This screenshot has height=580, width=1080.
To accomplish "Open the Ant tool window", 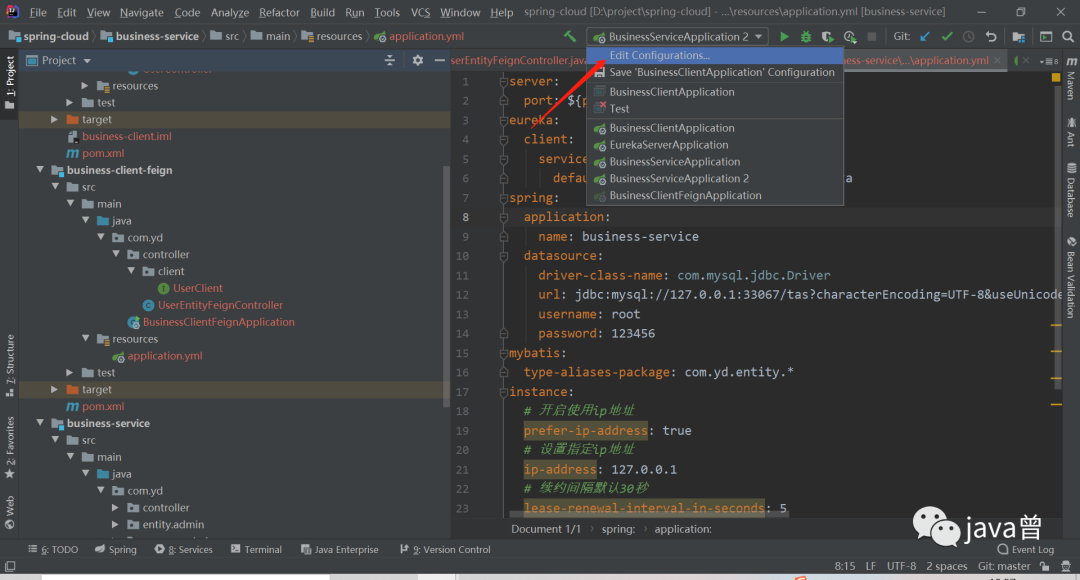I will pyautogui.click(x=1071, y=132).
